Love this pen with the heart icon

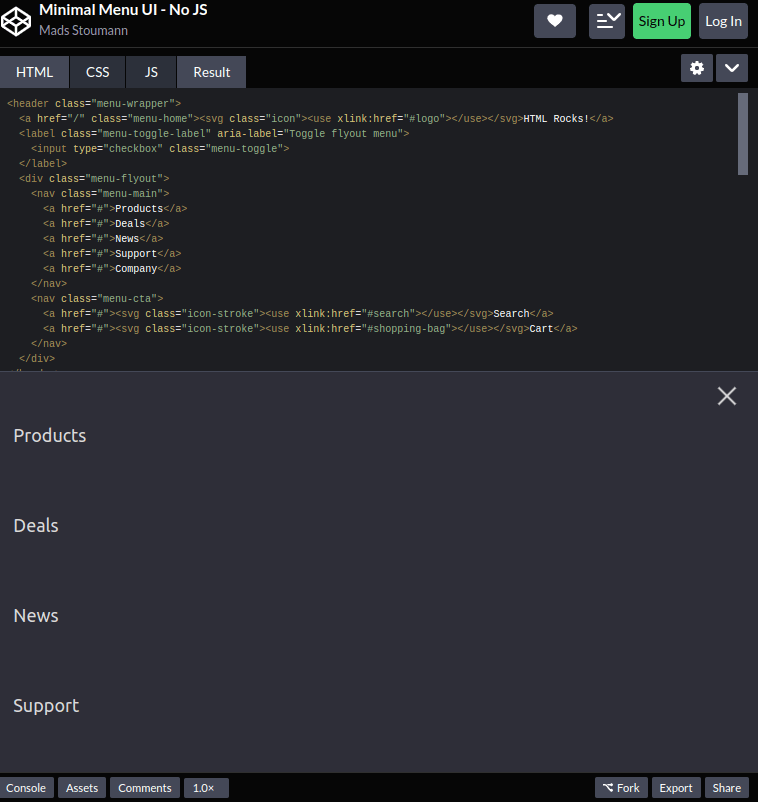click(554, 21)
